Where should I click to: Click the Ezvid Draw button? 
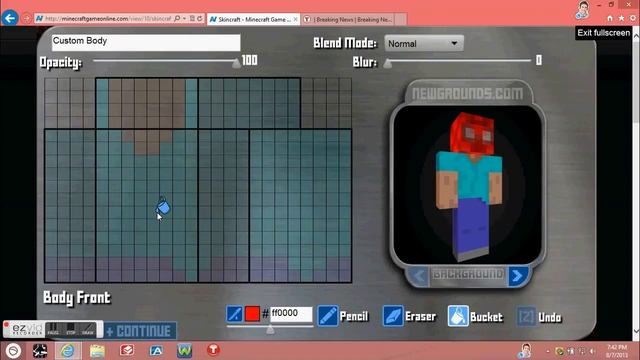(x=88, y=329)
